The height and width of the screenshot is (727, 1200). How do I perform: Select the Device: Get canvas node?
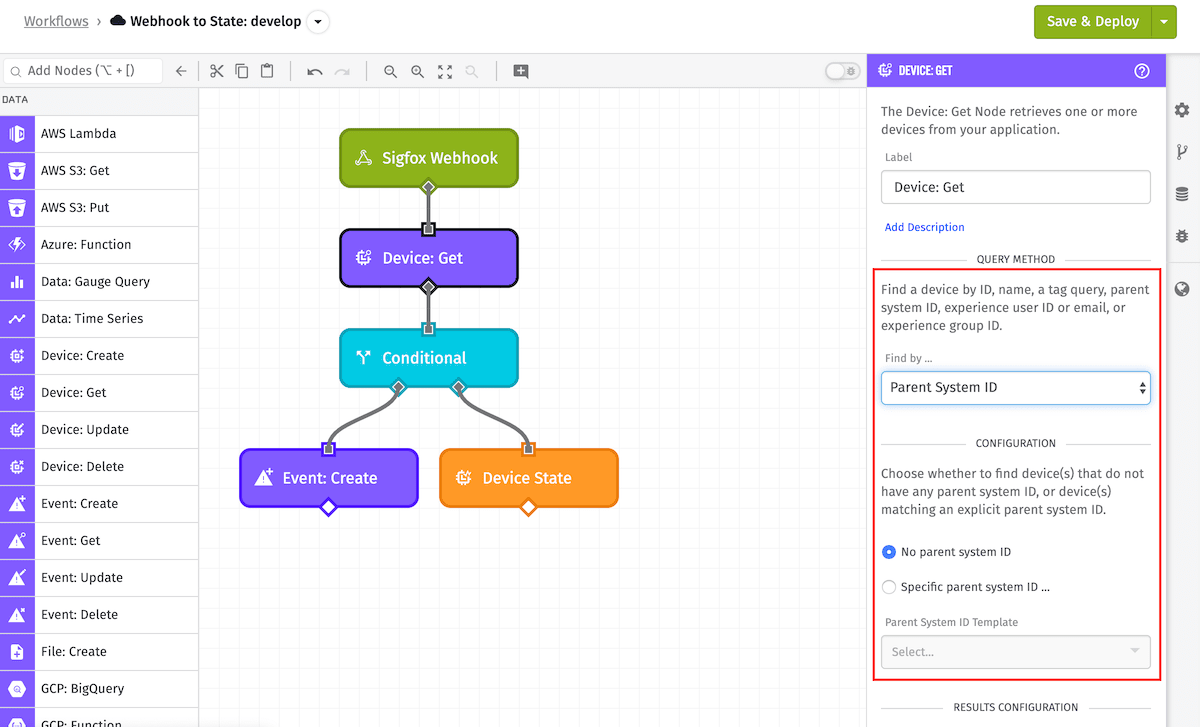click(x=429, y=258)
